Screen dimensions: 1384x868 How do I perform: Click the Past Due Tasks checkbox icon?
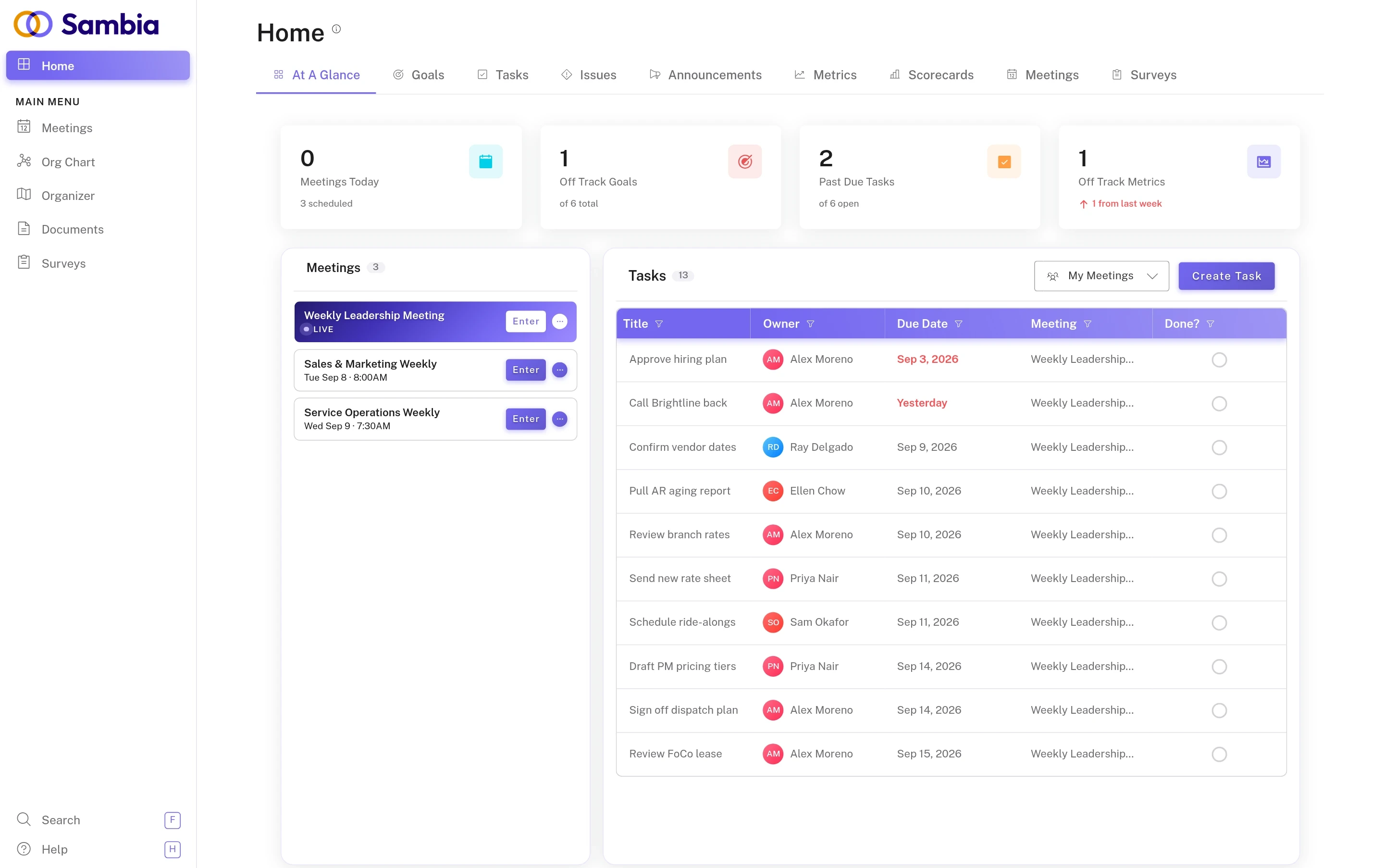(x=1004, y=161)
